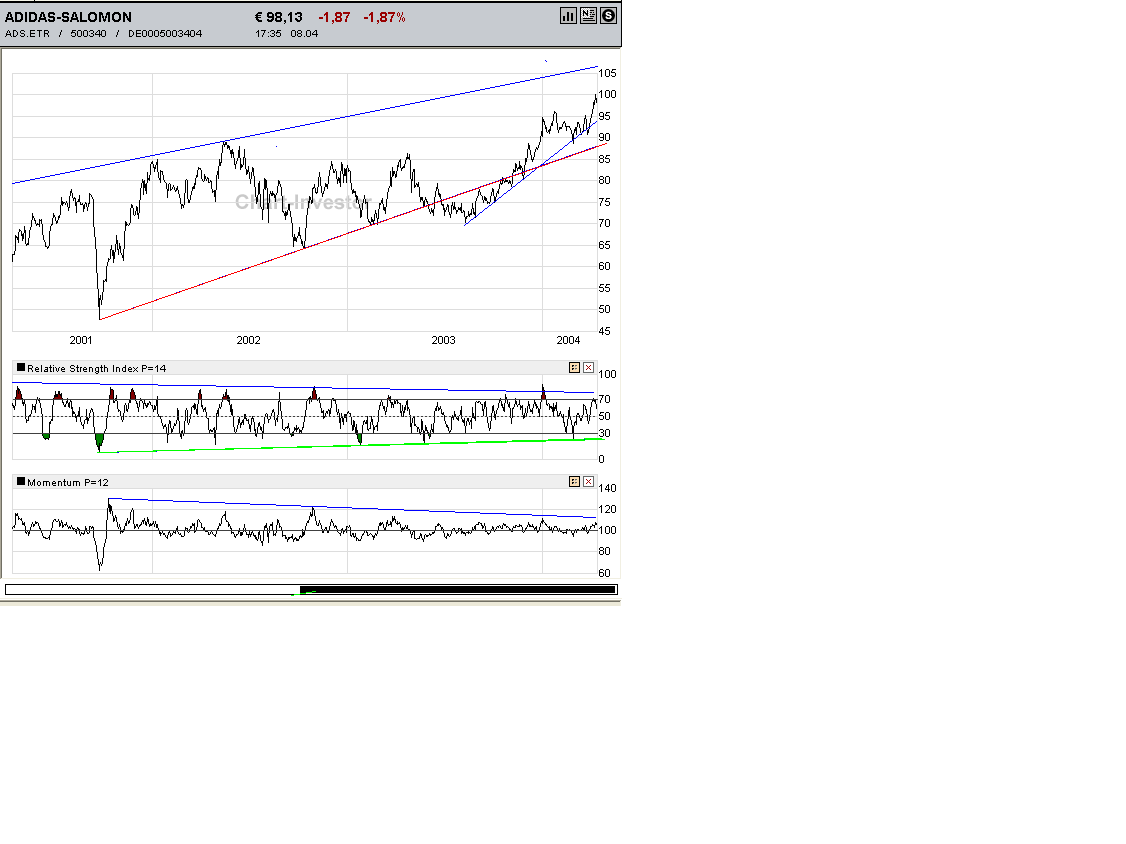Click the ISIN DE0005003404
This screenshot has height=844, width=1126.
(165, 34)
